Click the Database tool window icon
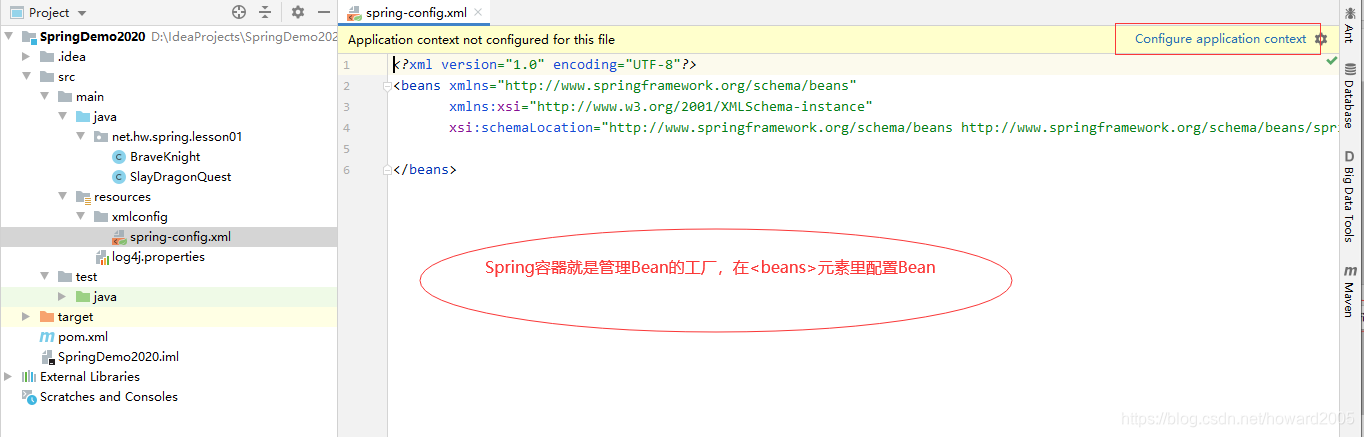The width and height of the screenshot is (1364, 437). pyautogui.click(x=1350, y=70)
